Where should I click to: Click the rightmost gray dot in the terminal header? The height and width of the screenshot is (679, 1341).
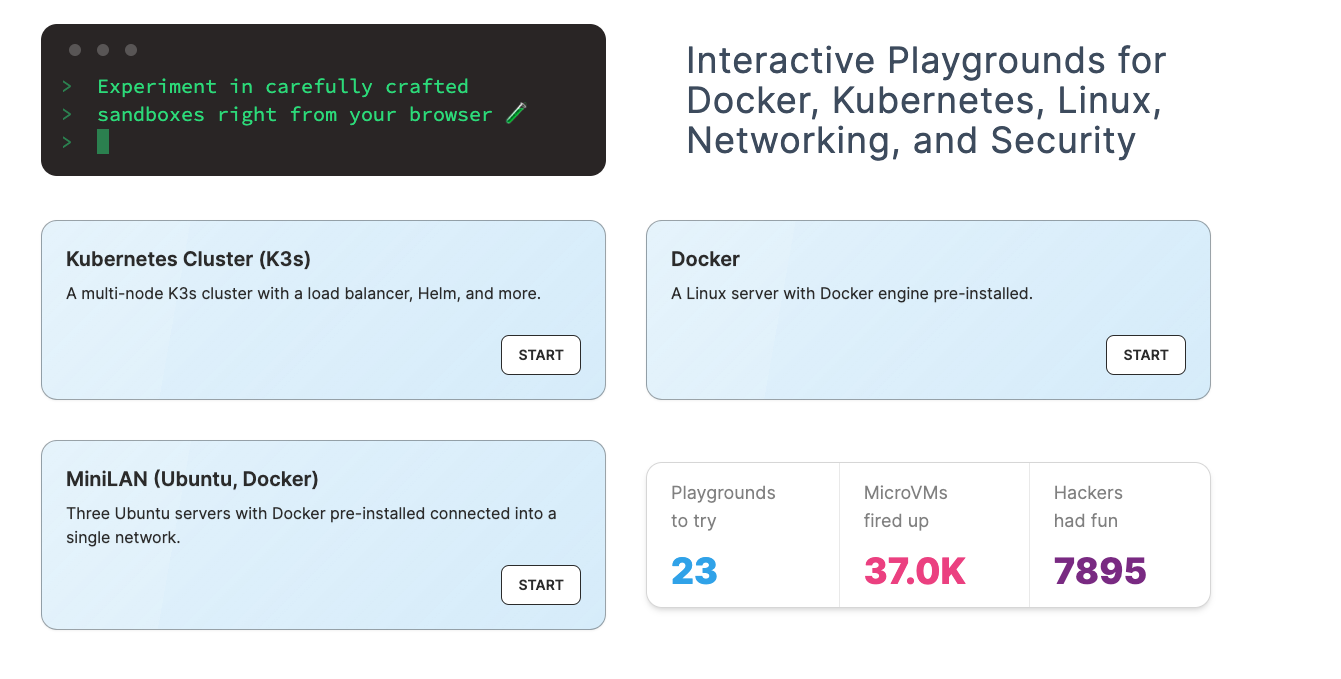[x=131, y=50]
